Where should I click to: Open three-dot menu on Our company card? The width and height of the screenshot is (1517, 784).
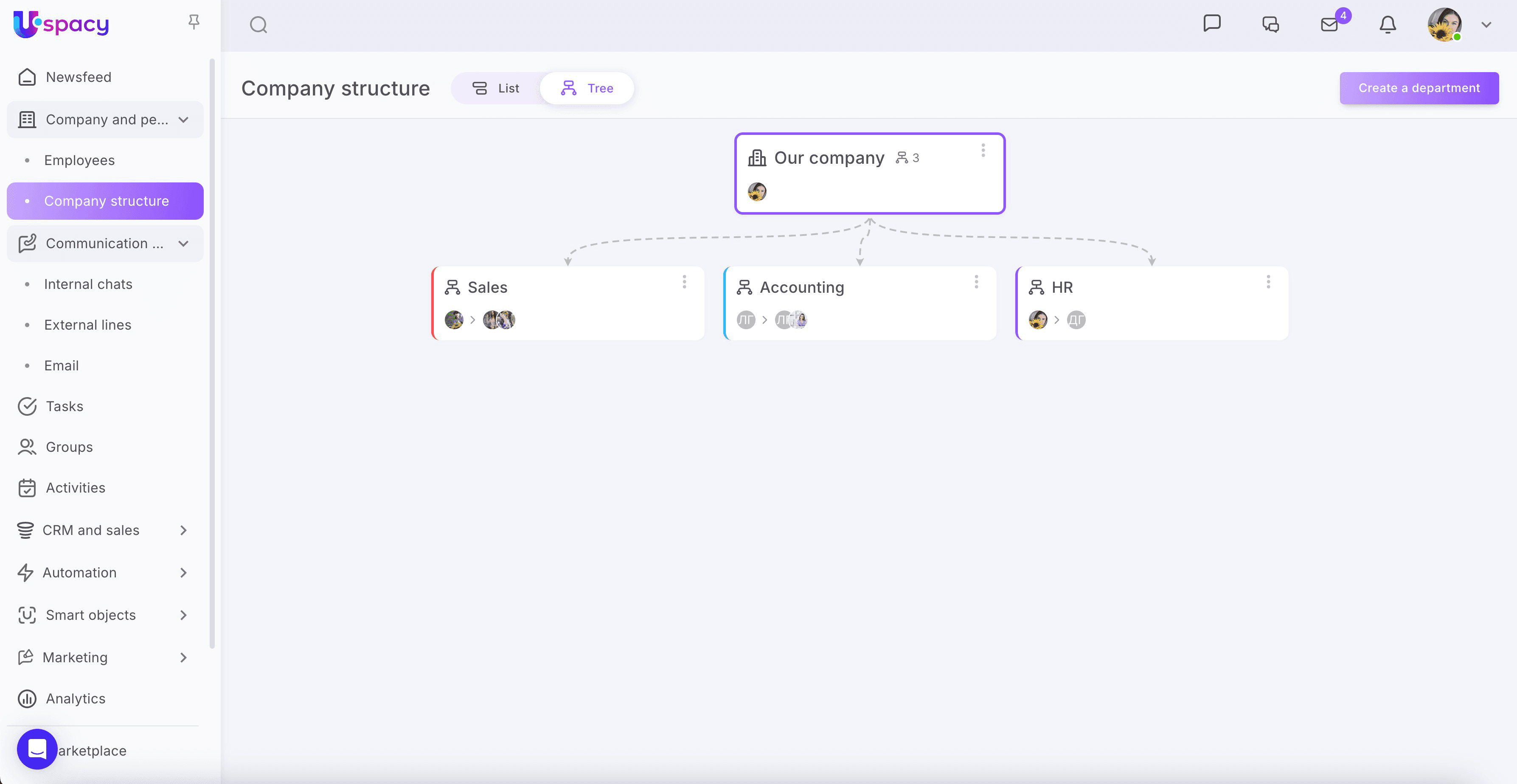pyautogui.click(x=983, y=151)
